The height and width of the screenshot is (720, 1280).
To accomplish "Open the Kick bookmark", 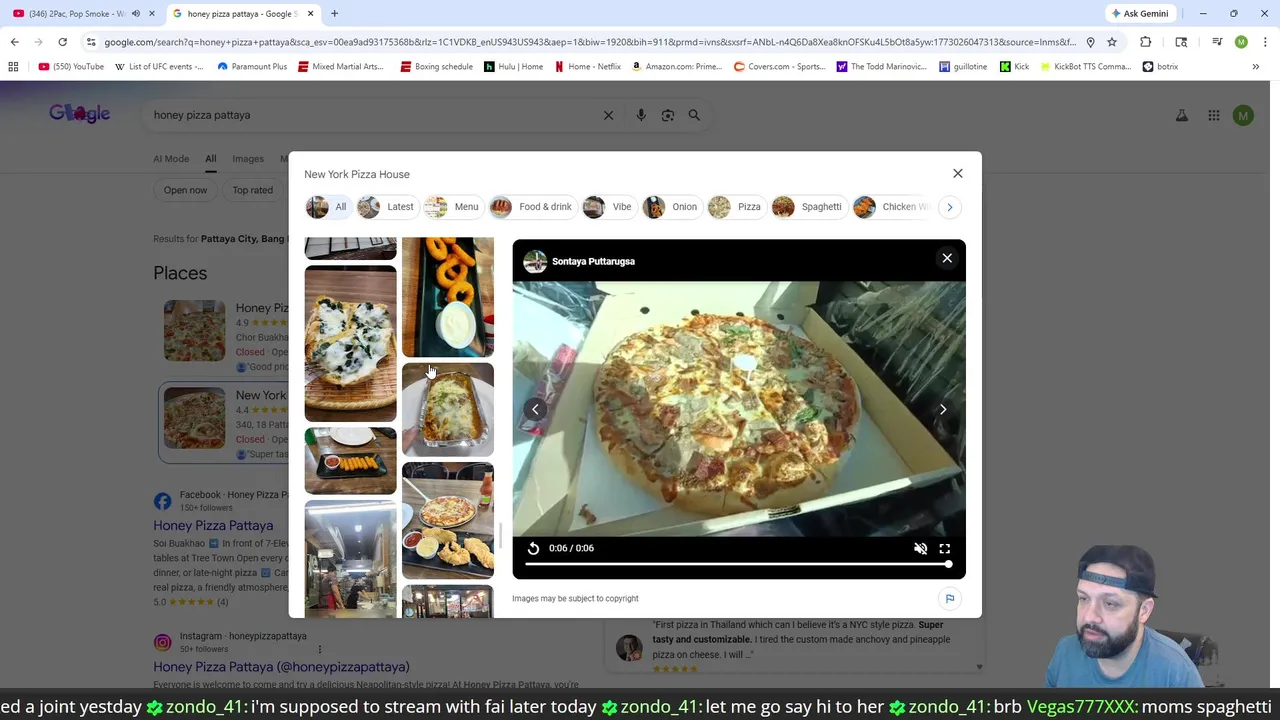I will 1013,67.
